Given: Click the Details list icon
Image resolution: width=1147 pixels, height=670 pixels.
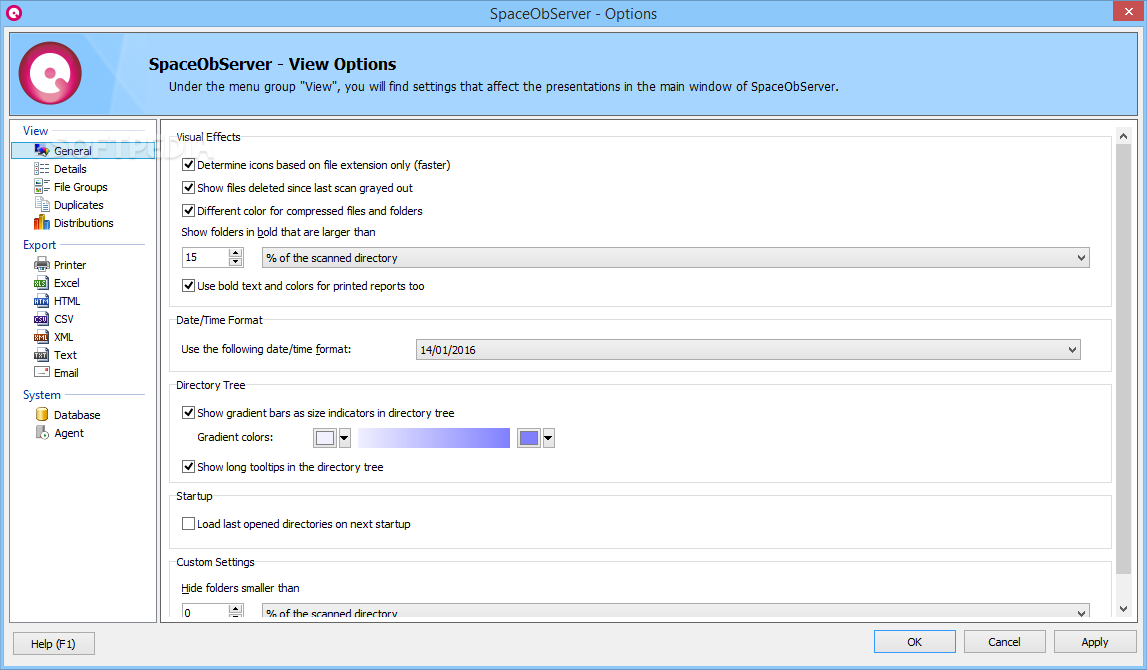Looking at the screenshot, I should [x=42, y=168].
